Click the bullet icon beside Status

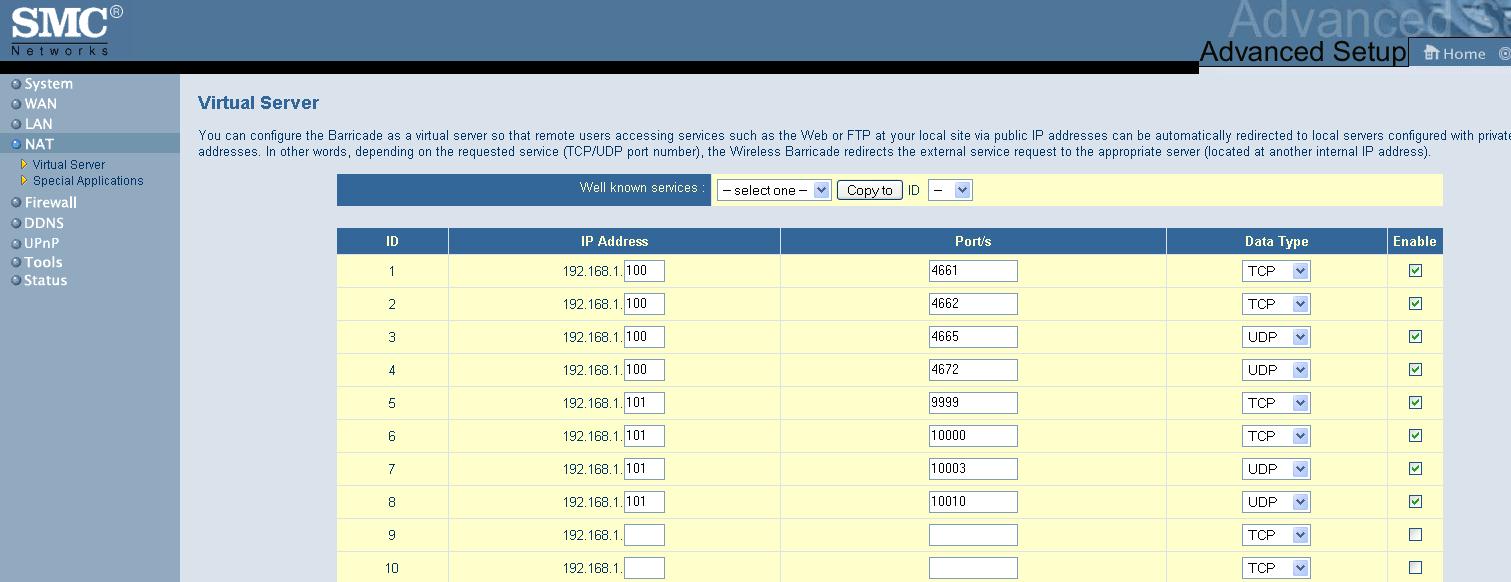tap(16, 281)
